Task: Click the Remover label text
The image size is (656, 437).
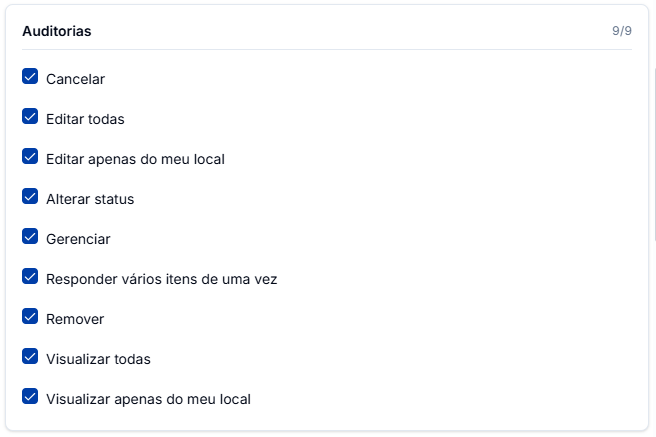Action: 75,319
